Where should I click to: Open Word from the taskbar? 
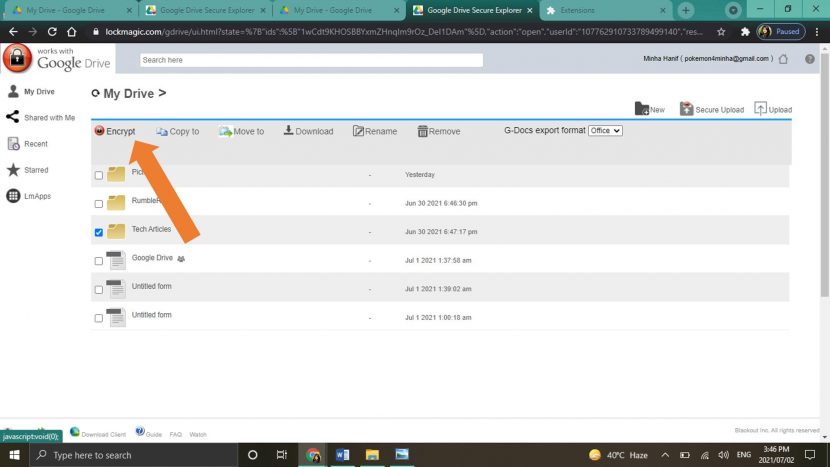[342, 455]
